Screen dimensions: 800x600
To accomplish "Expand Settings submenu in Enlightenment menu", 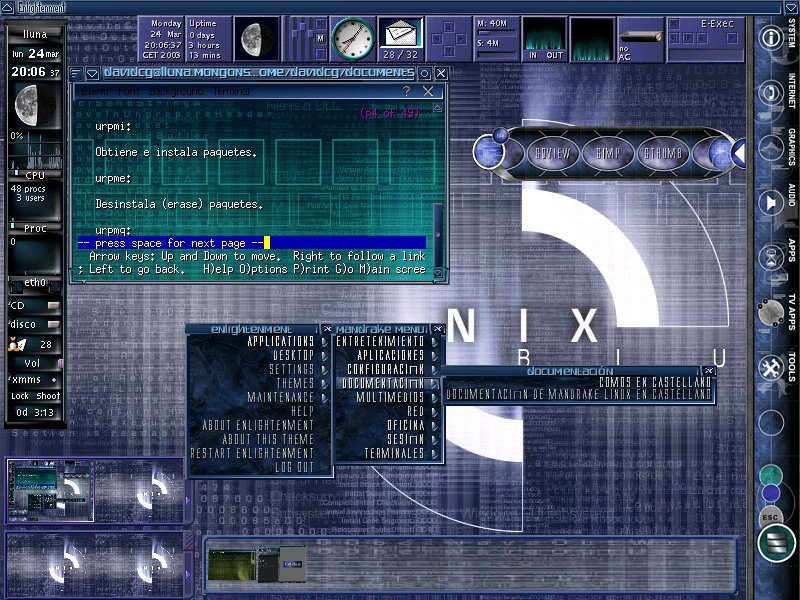I will click(x=260, y=369).
